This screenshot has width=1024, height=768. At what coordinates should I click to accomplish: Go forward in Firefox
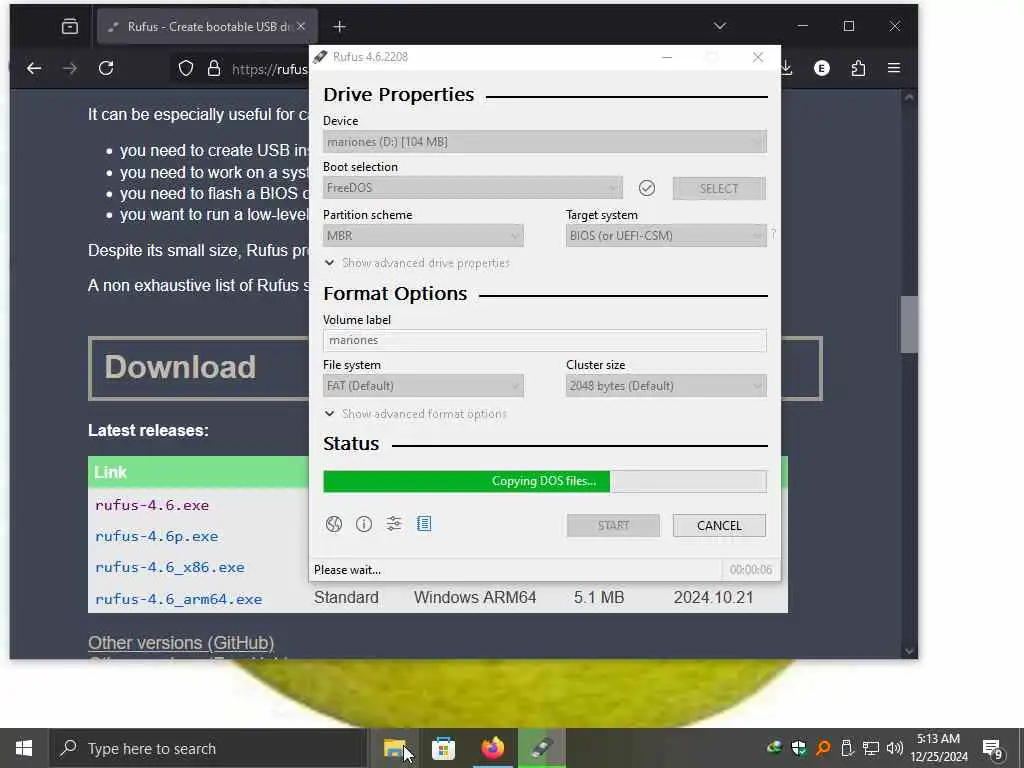[x=69, y=68]
